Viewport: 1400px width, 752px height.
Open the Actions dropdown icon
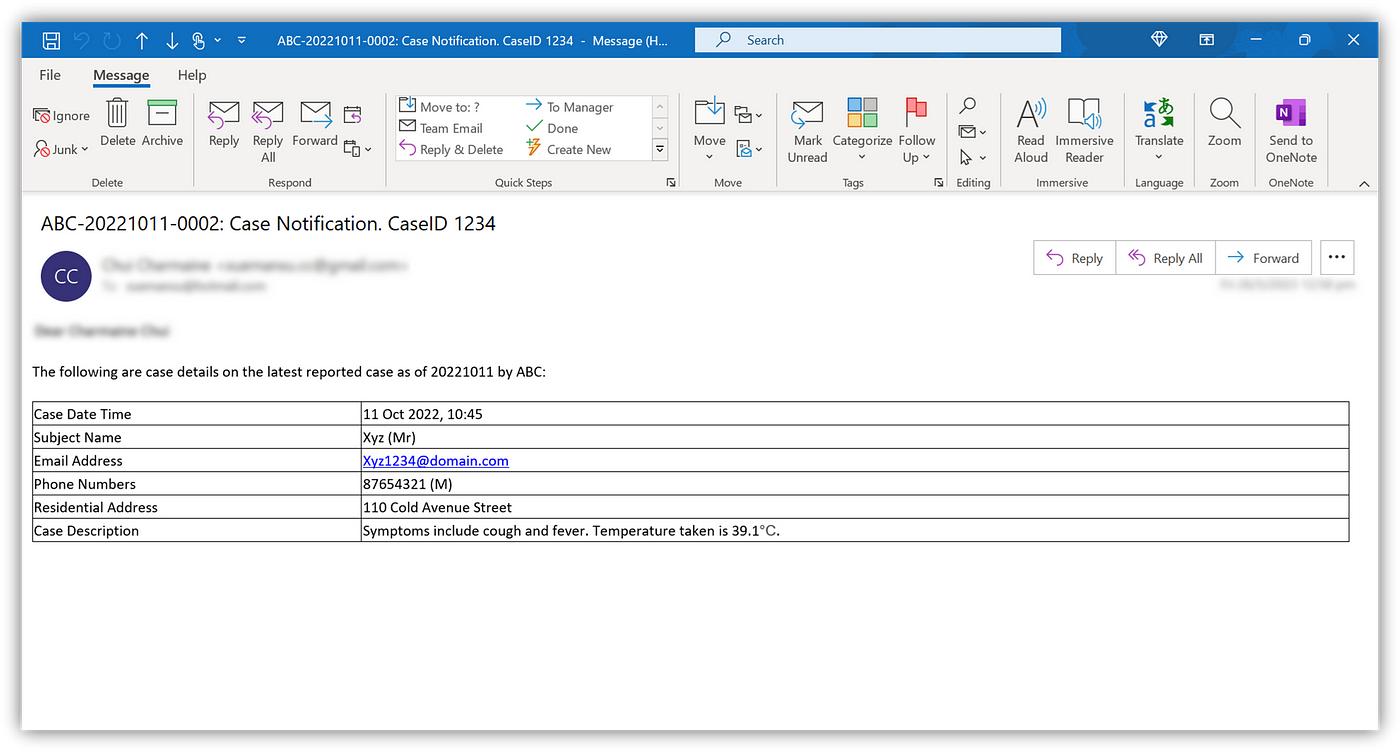[x=748, y=149]
